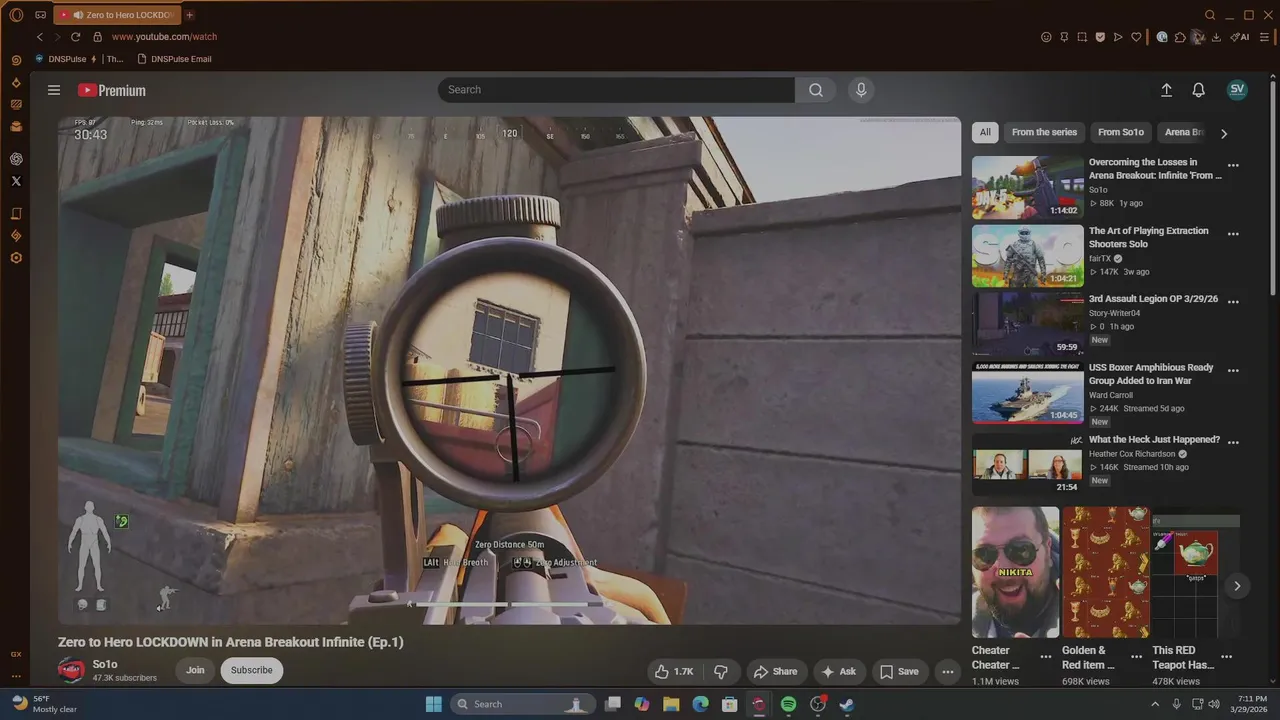Viewport: 1280px width, 720px height.
Task: Open options for What the Heck video
Action: tap(1233, 442)
